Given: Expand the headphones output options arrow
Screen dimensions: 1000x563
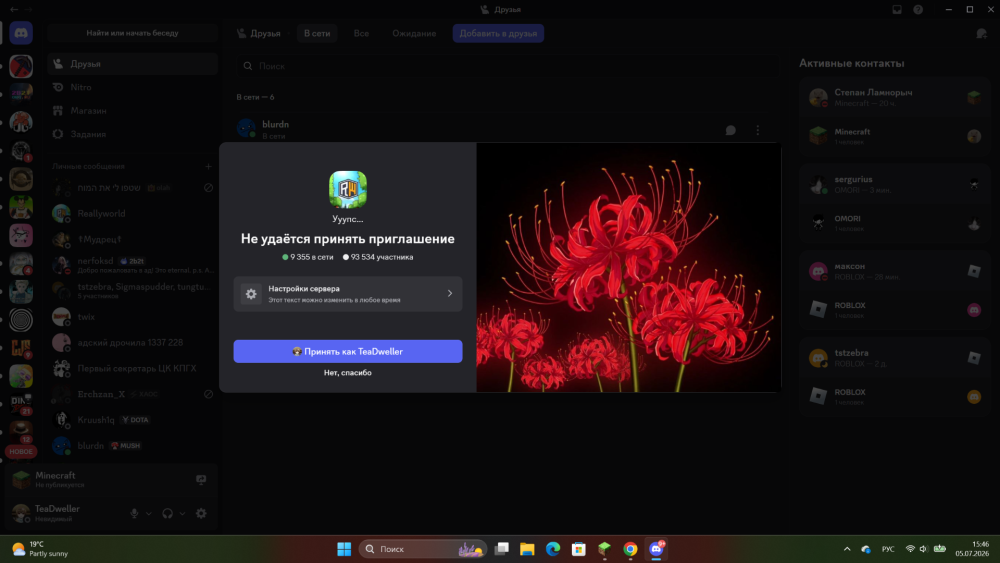Looking at the screenshot, I should click(182, 513).
